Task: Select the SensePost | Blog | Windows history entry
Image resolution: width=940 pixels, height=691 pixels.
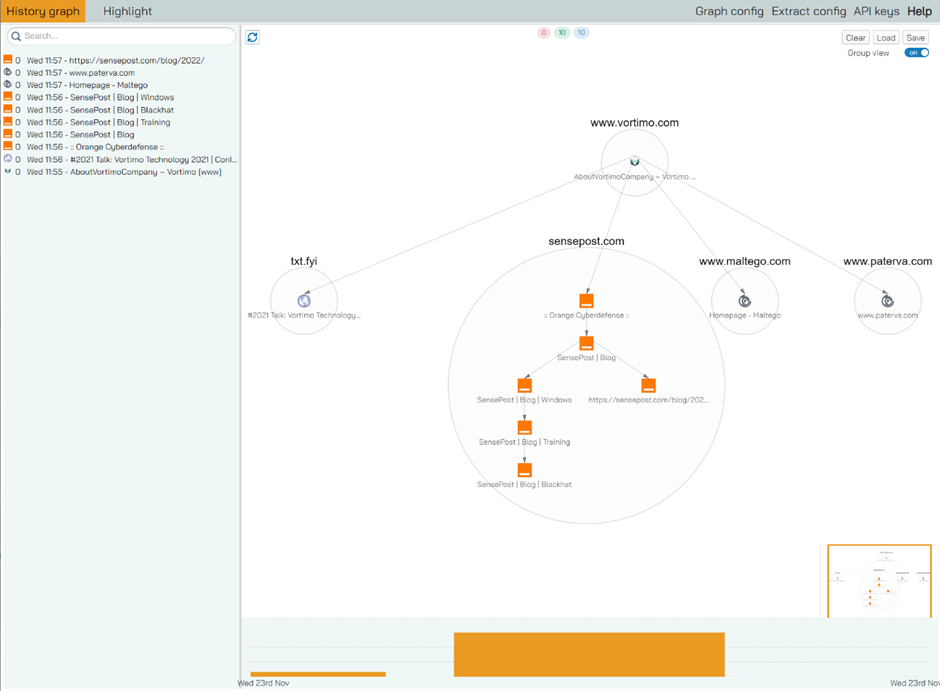Action: pyautogui.click(x=100, y=97)
